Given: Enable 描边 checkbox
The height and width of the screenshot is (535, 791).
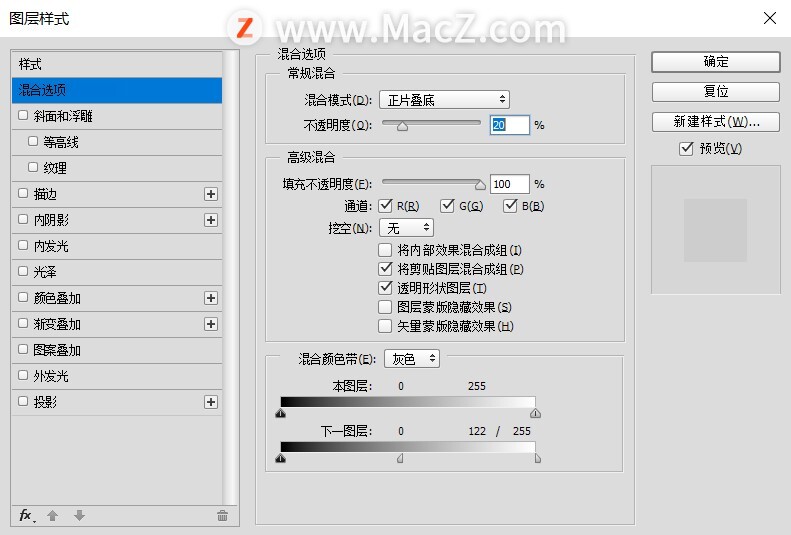Looking at the screenshot, I should click(x=23, y=193).
